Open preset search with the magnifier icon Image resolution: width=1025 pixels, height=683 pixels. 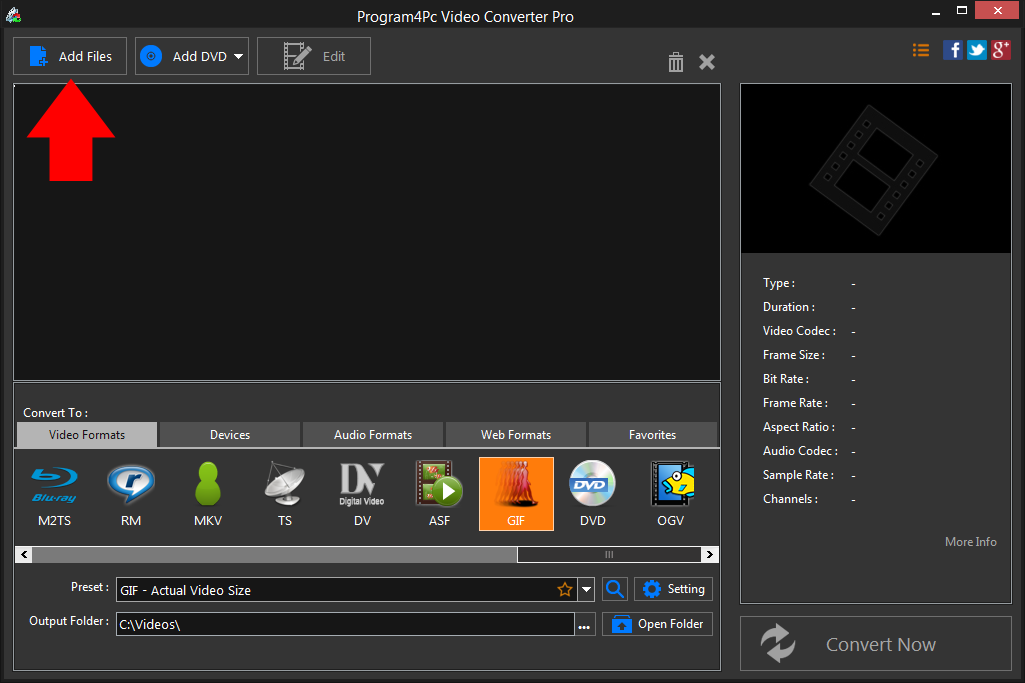[x=614, y=589]
